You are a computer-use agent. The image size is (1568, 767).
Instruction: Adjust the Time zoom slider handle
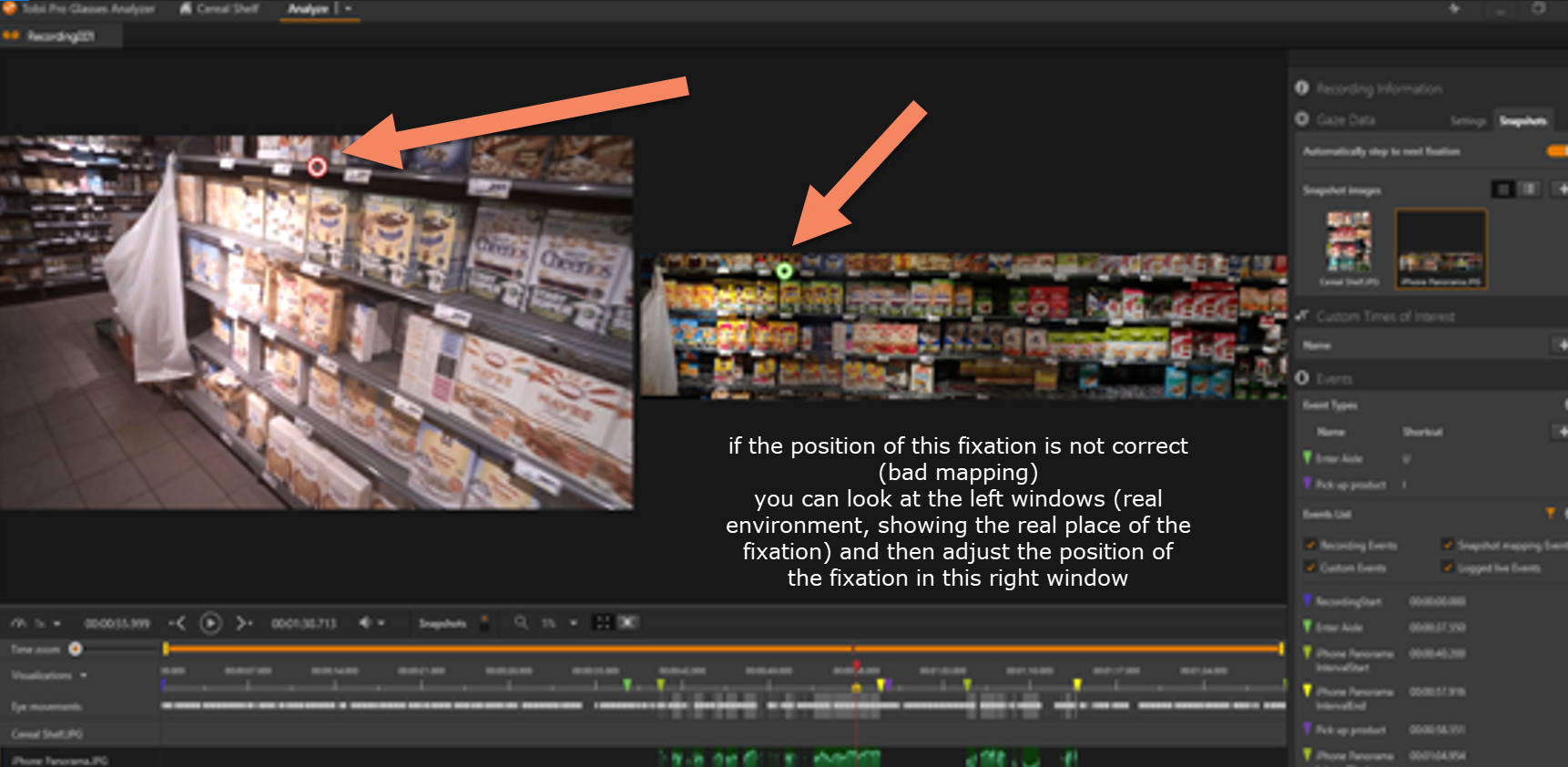click(76, 649)
